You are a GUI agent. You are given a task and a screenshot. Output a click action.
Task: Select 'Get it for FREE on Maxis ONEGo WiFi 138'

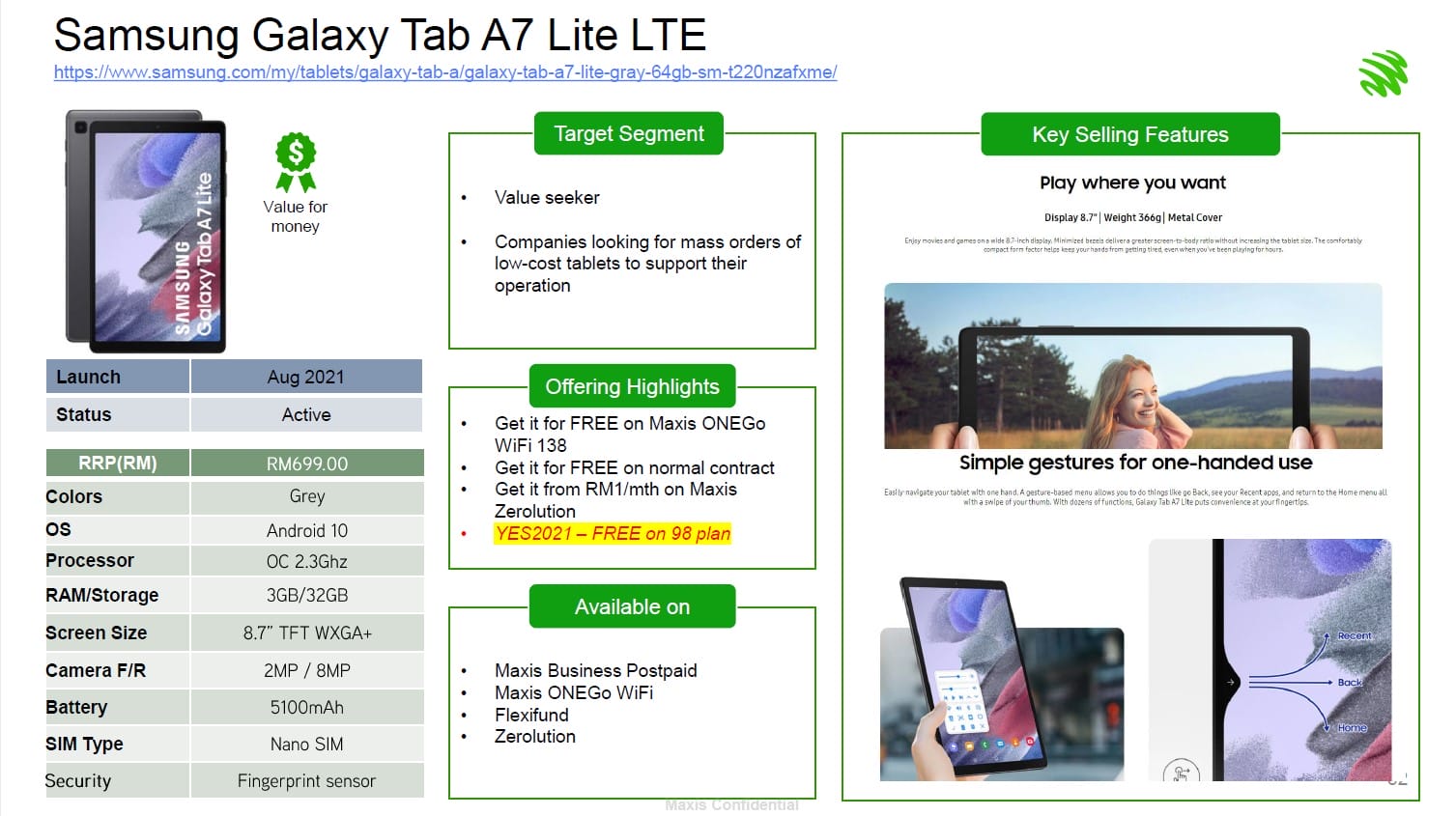[630, 435]
